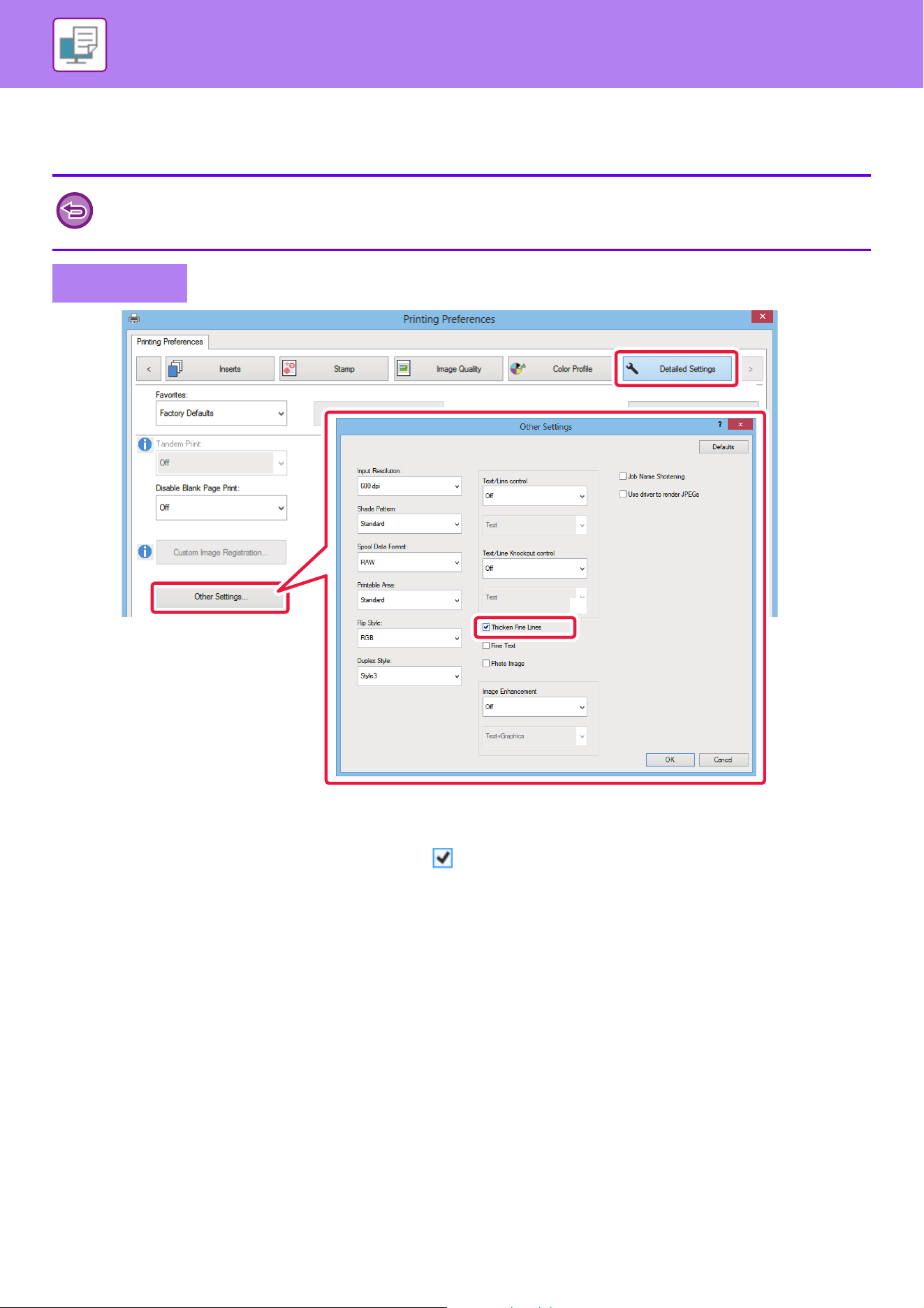
Task: Open the Disable Blank Page Print dropdown
Action: 221,507
